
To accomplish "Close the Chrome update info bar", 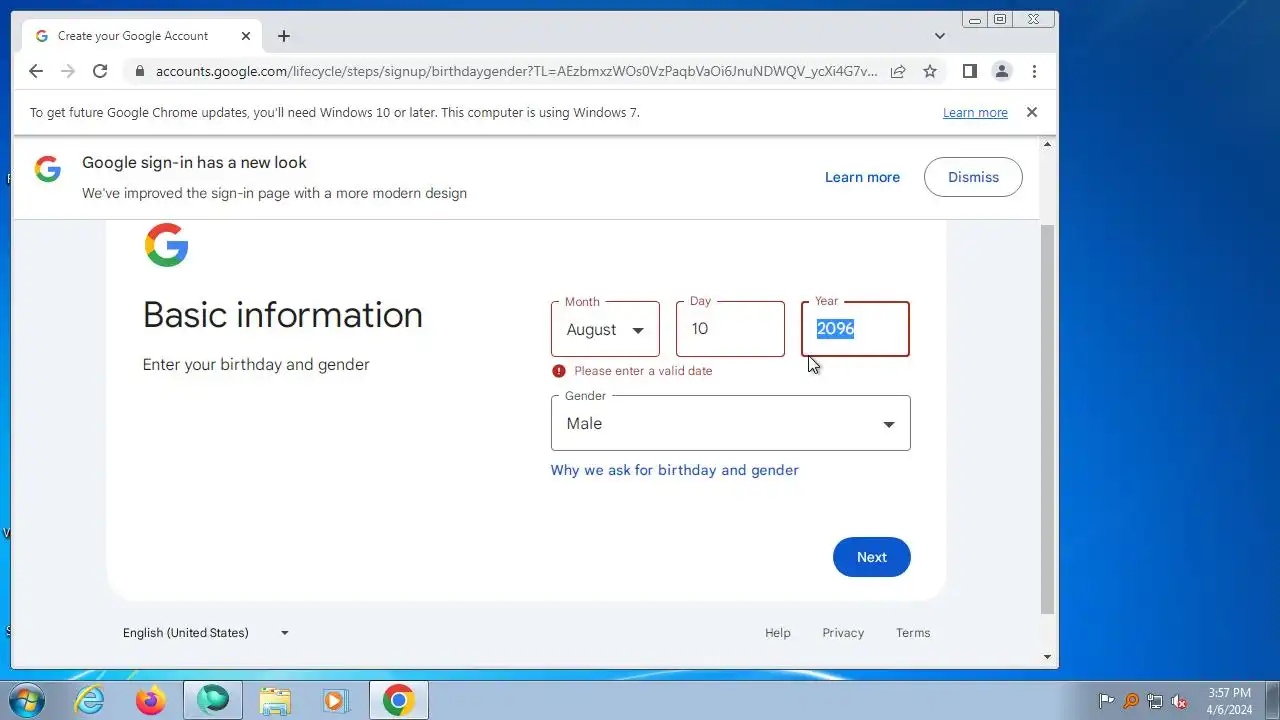I will (x=1032, y=112).
